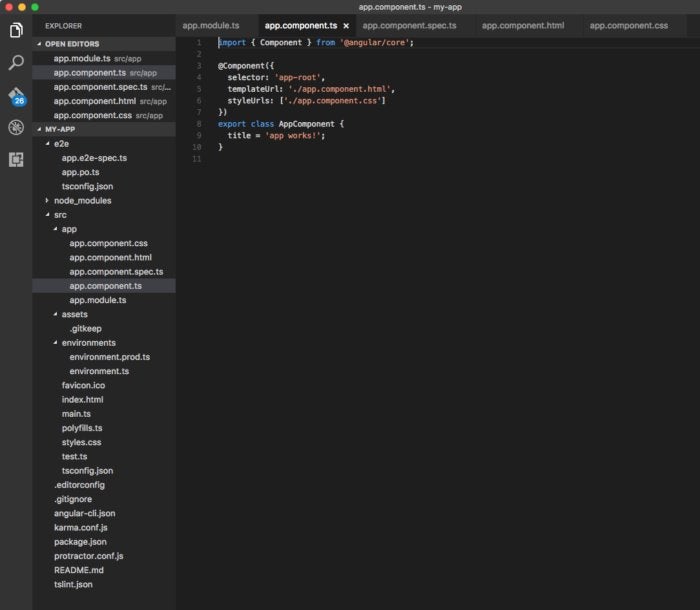Open app.component.spec.ts in Open Editors list
The width and height of the screenshot is (700, 610).
(x=104, y=87)
